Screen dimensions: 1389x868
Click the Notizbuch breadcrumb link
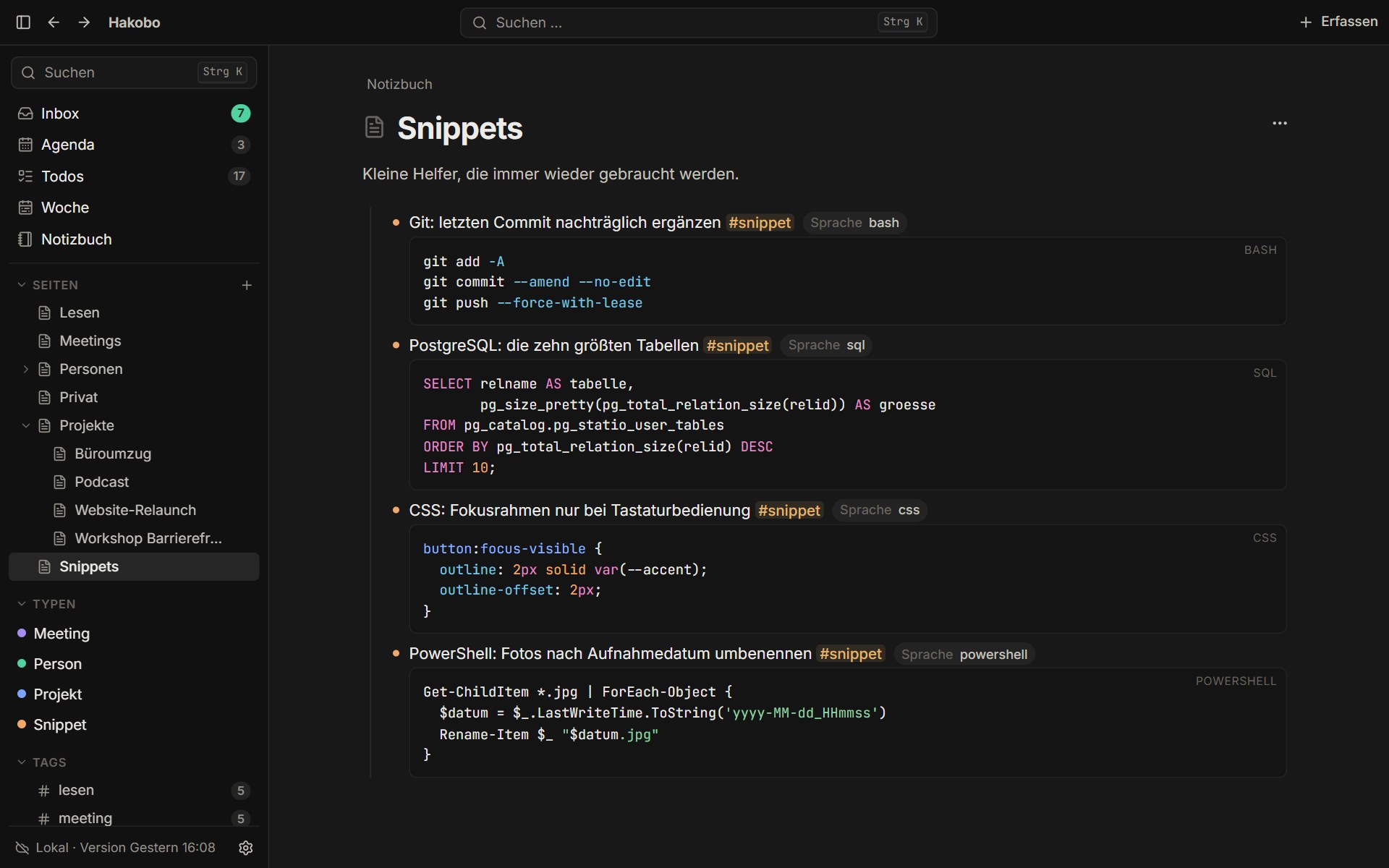[x=399, y=84]
